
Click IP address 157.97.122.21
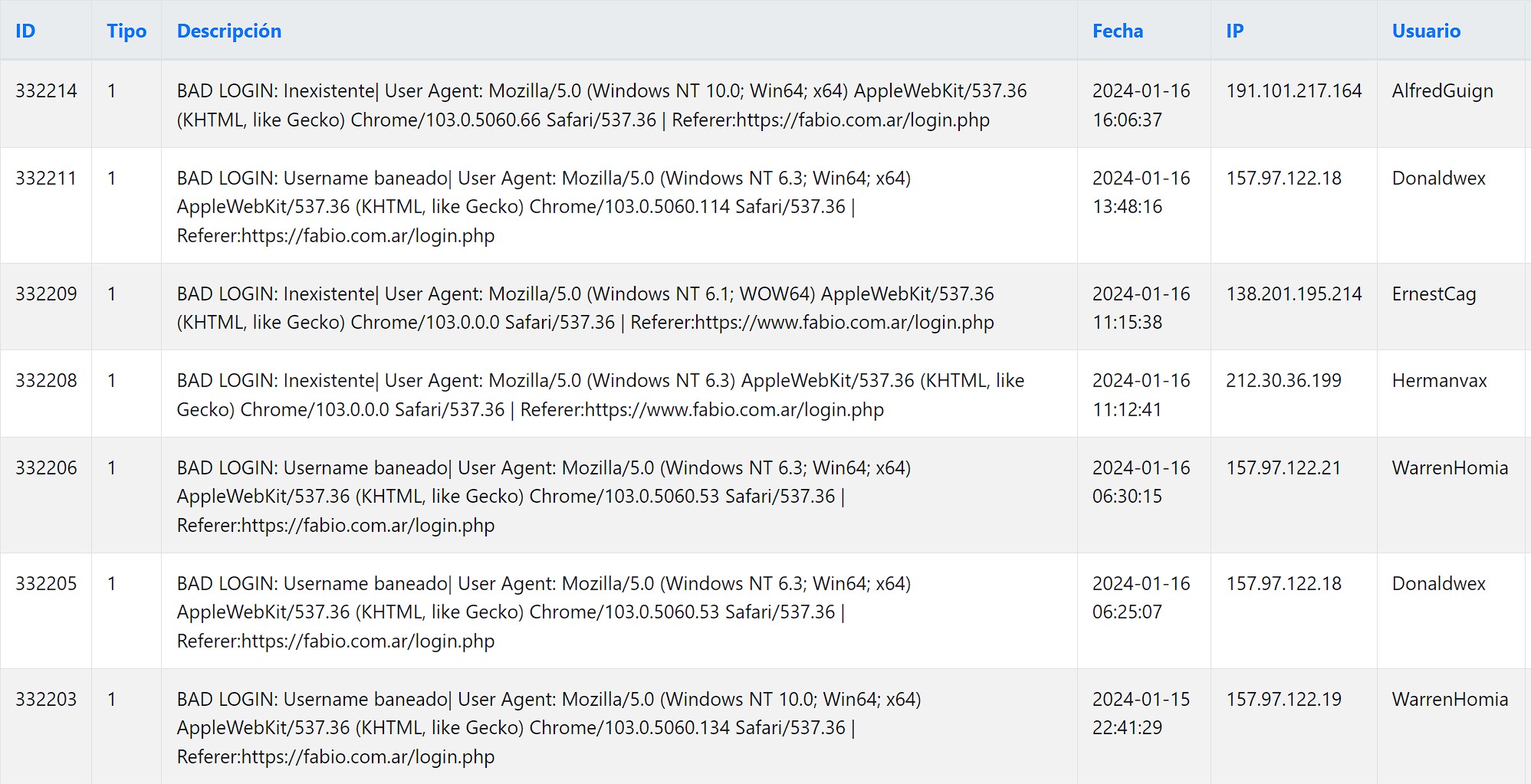[x=1284, y=467]
